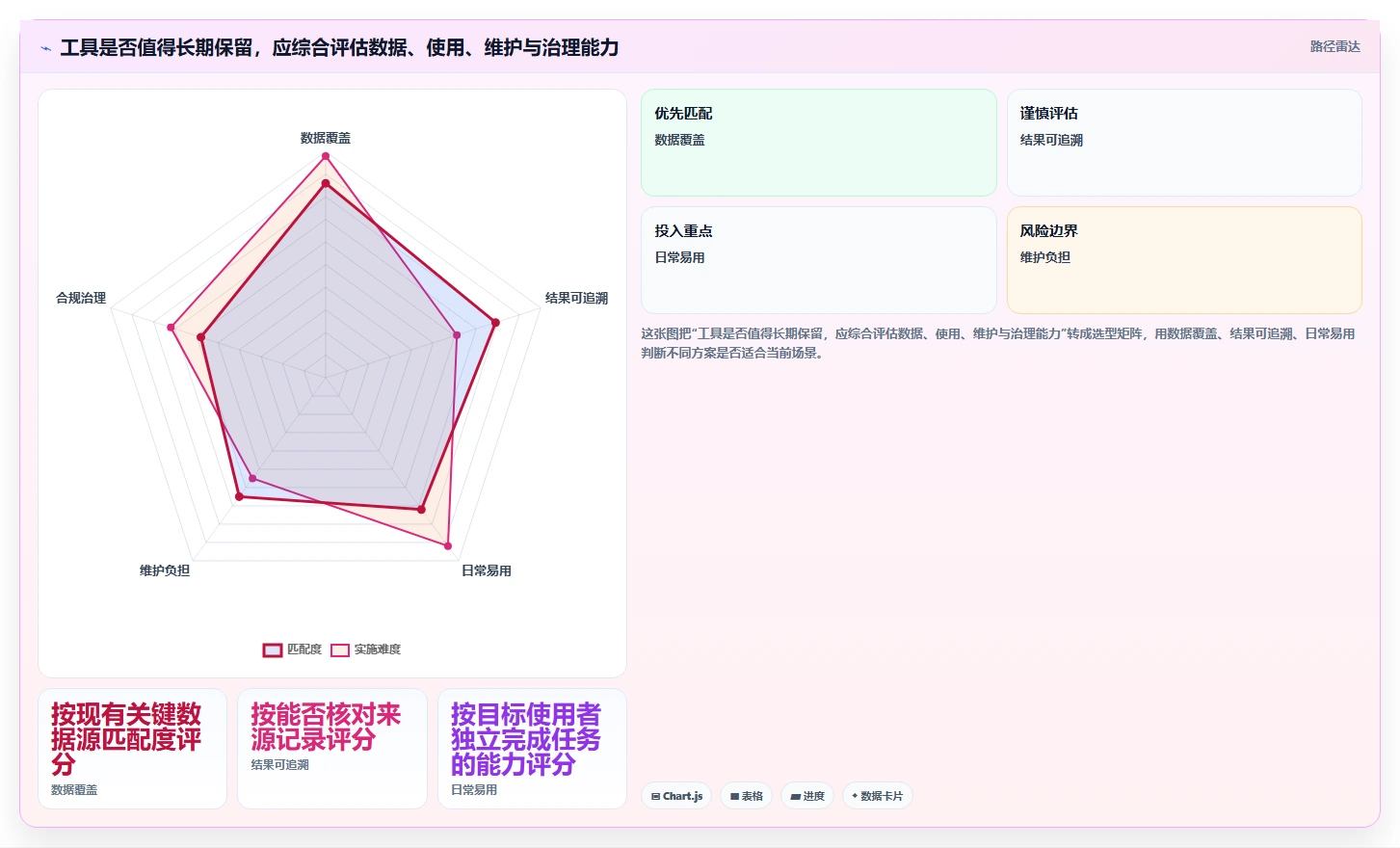Click the 数据卡片 chip

[878, 796]
